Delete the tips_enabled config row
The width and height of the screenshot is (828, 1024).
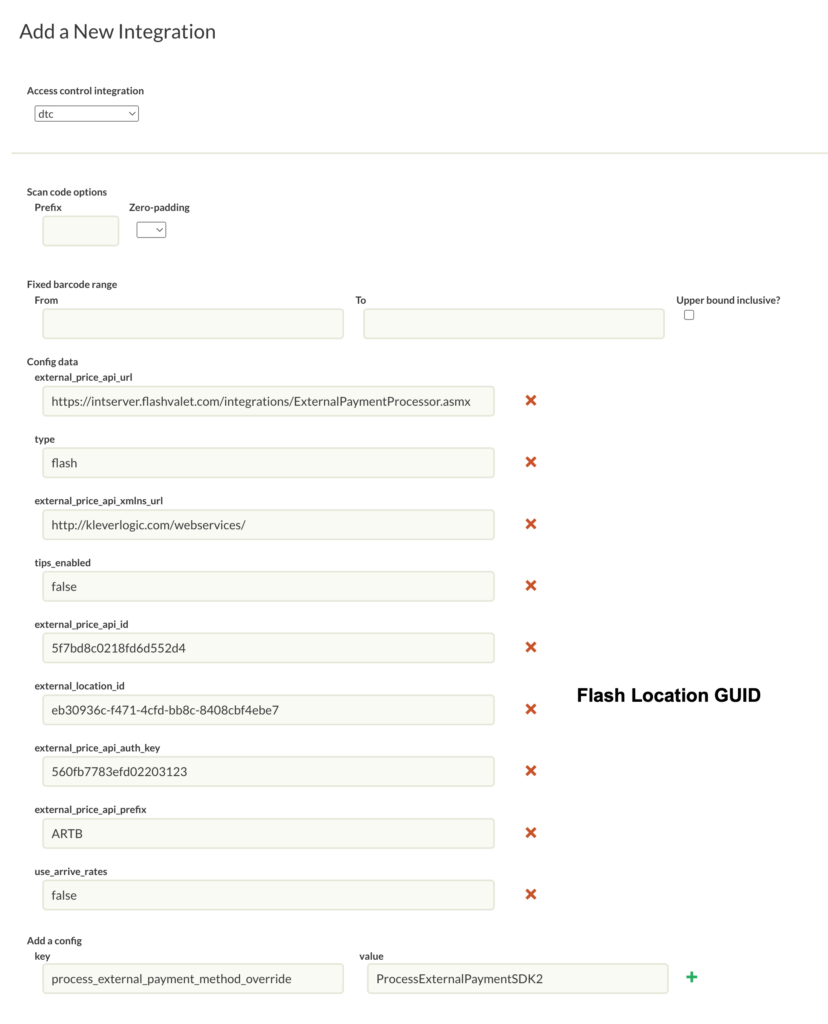tap(531, 586)
